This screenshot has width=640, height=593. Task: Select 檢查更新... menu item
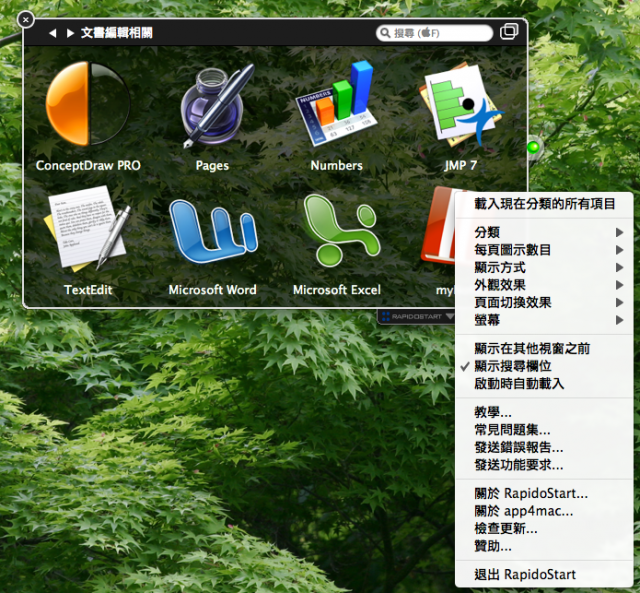[544, 529]
